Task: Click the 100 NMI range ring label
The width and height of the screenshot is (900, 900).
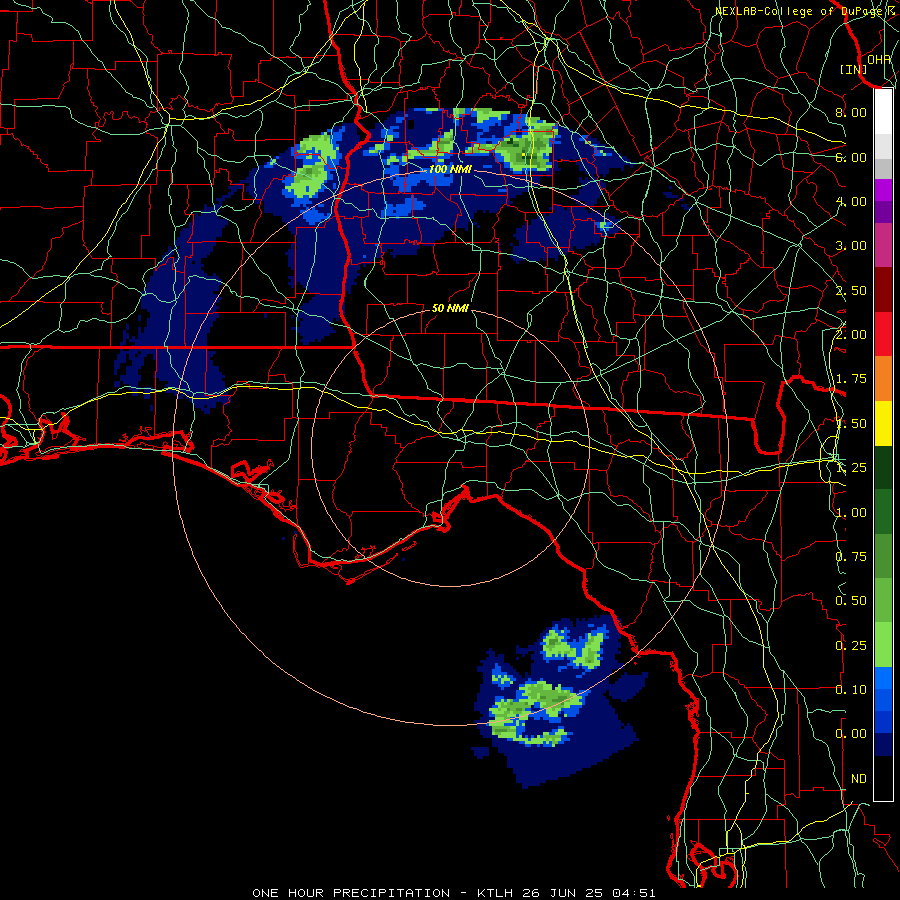Action: [450, 169]
